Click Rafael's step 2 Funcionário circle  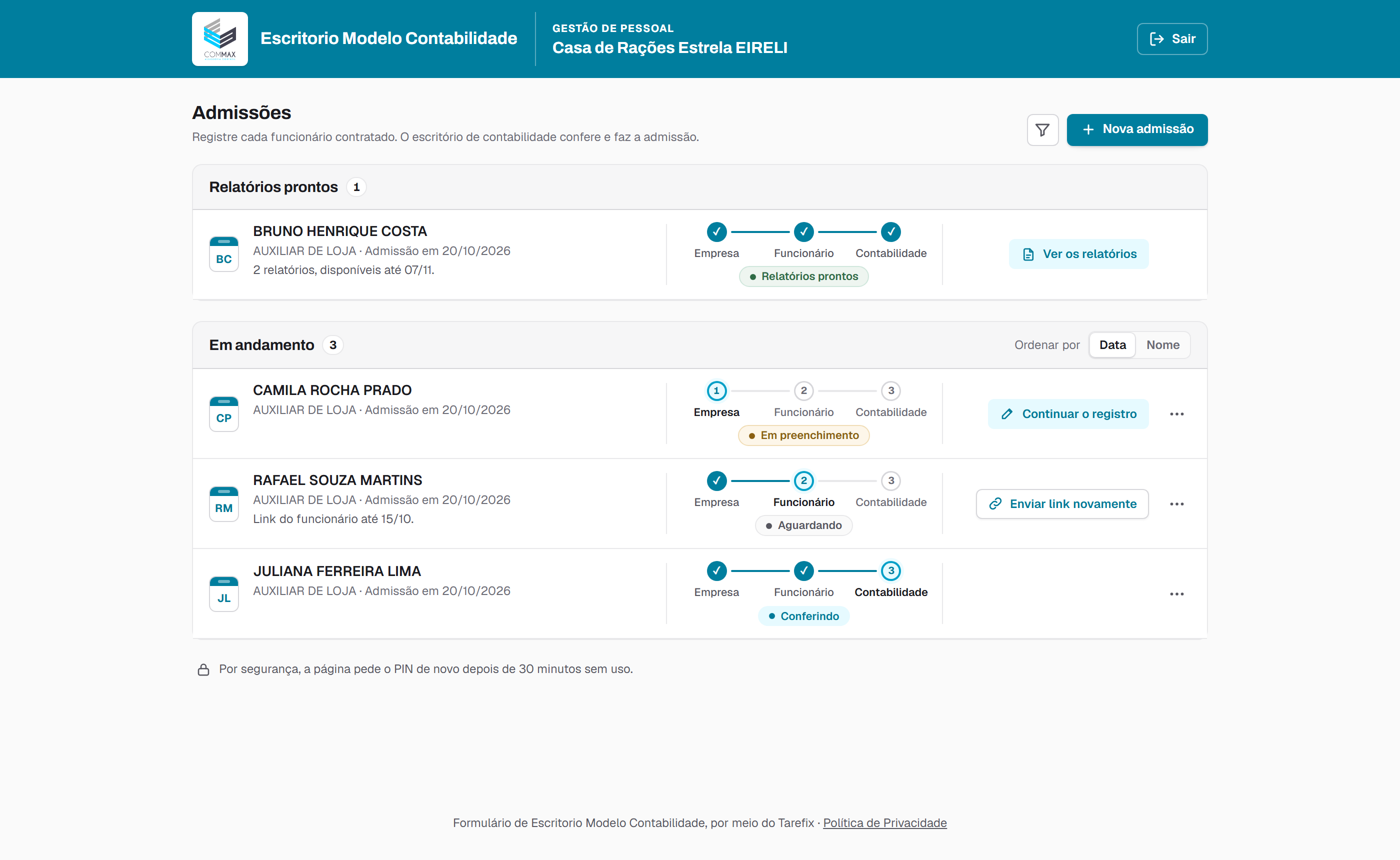[803, 480]
